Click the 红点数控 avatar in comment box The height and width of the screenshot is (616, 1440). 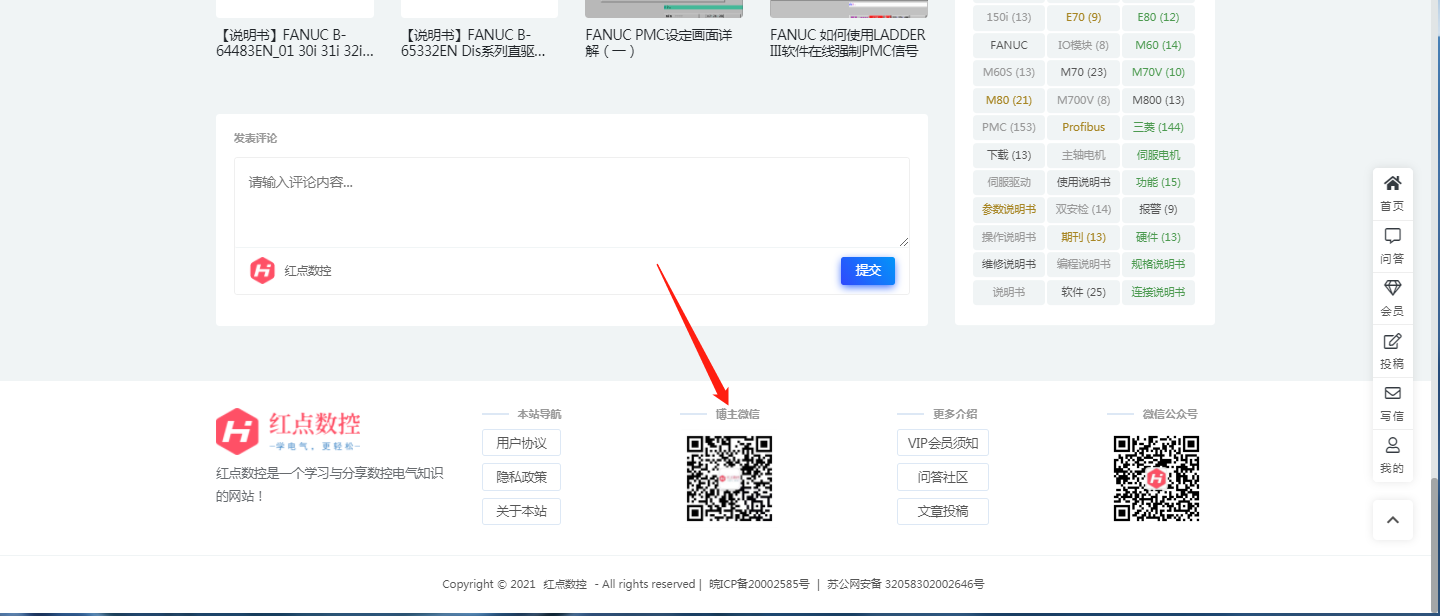pos(262,270)
